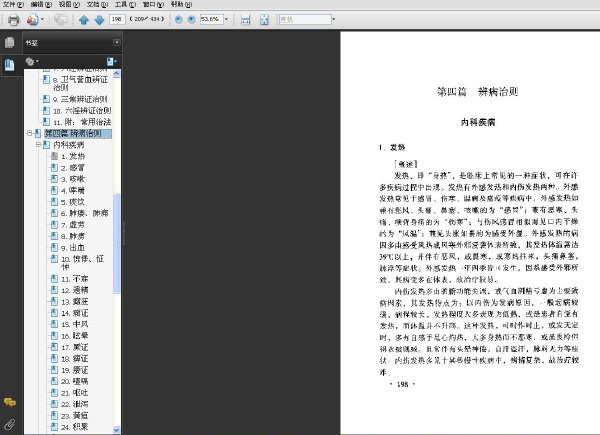Go to next page using down arrow
Screen dimensions: 600x435
[99, 20]
